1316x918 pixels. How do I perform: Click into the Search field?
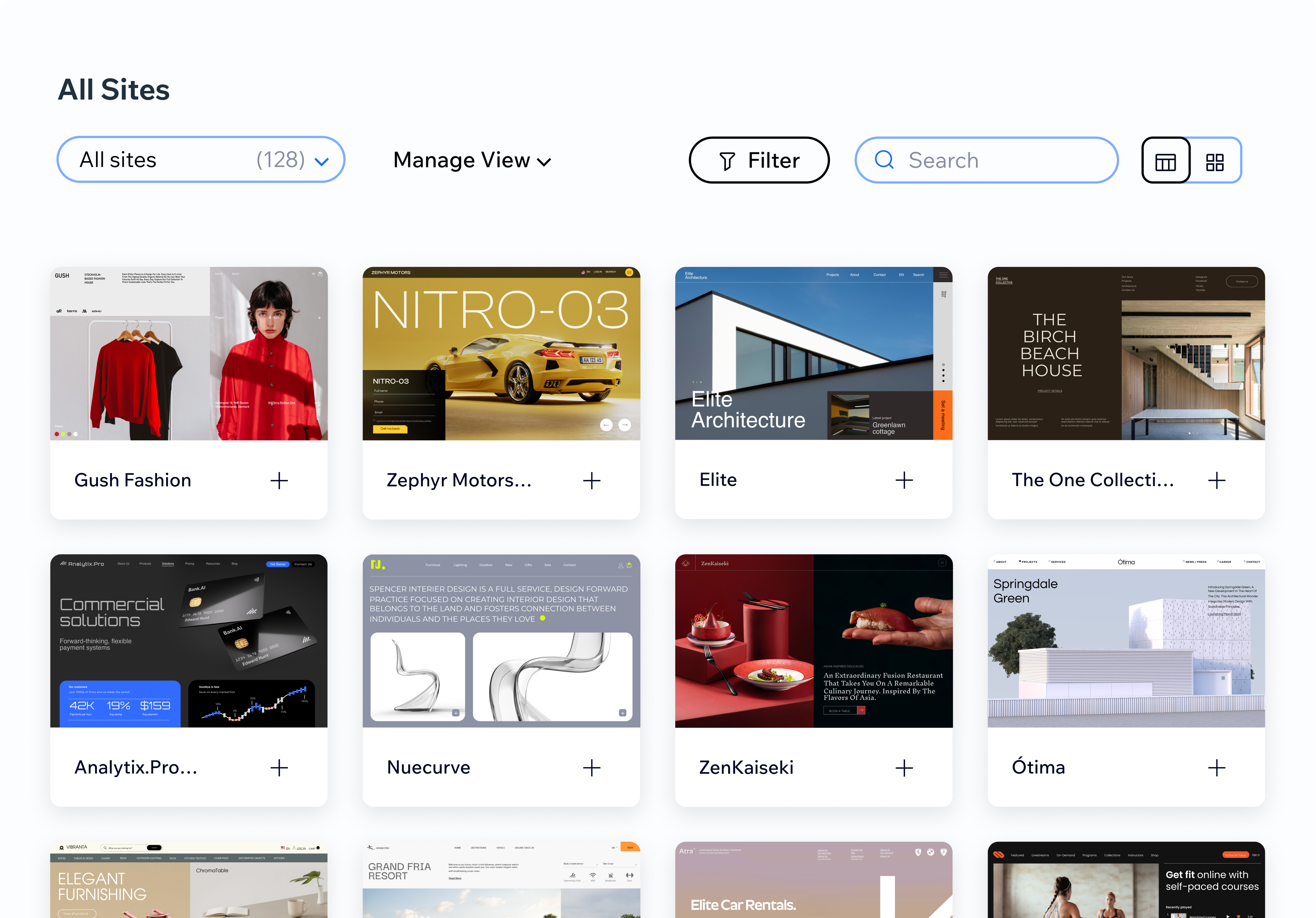986,161
